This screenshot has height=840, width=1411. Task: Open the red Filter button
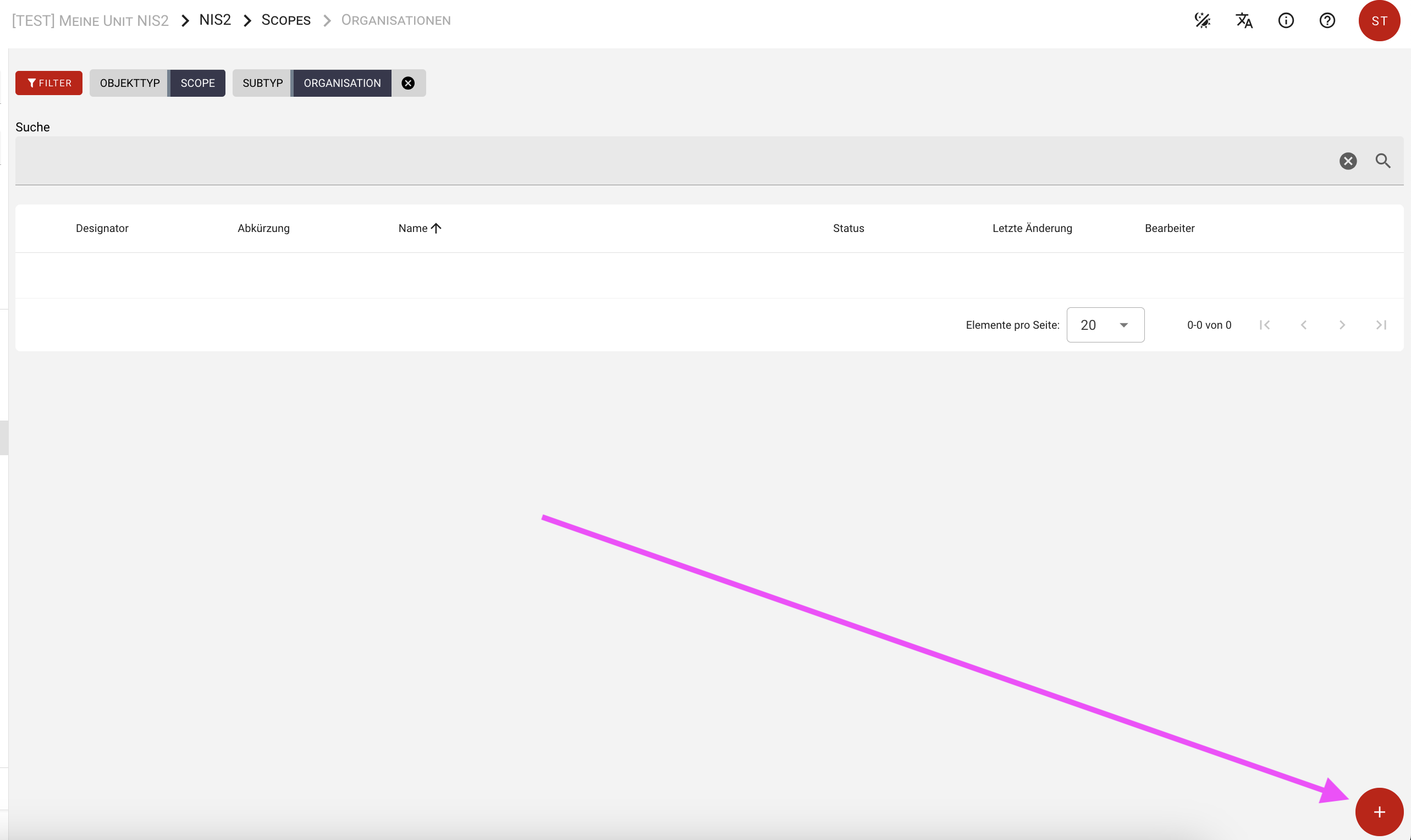[49, 83]
